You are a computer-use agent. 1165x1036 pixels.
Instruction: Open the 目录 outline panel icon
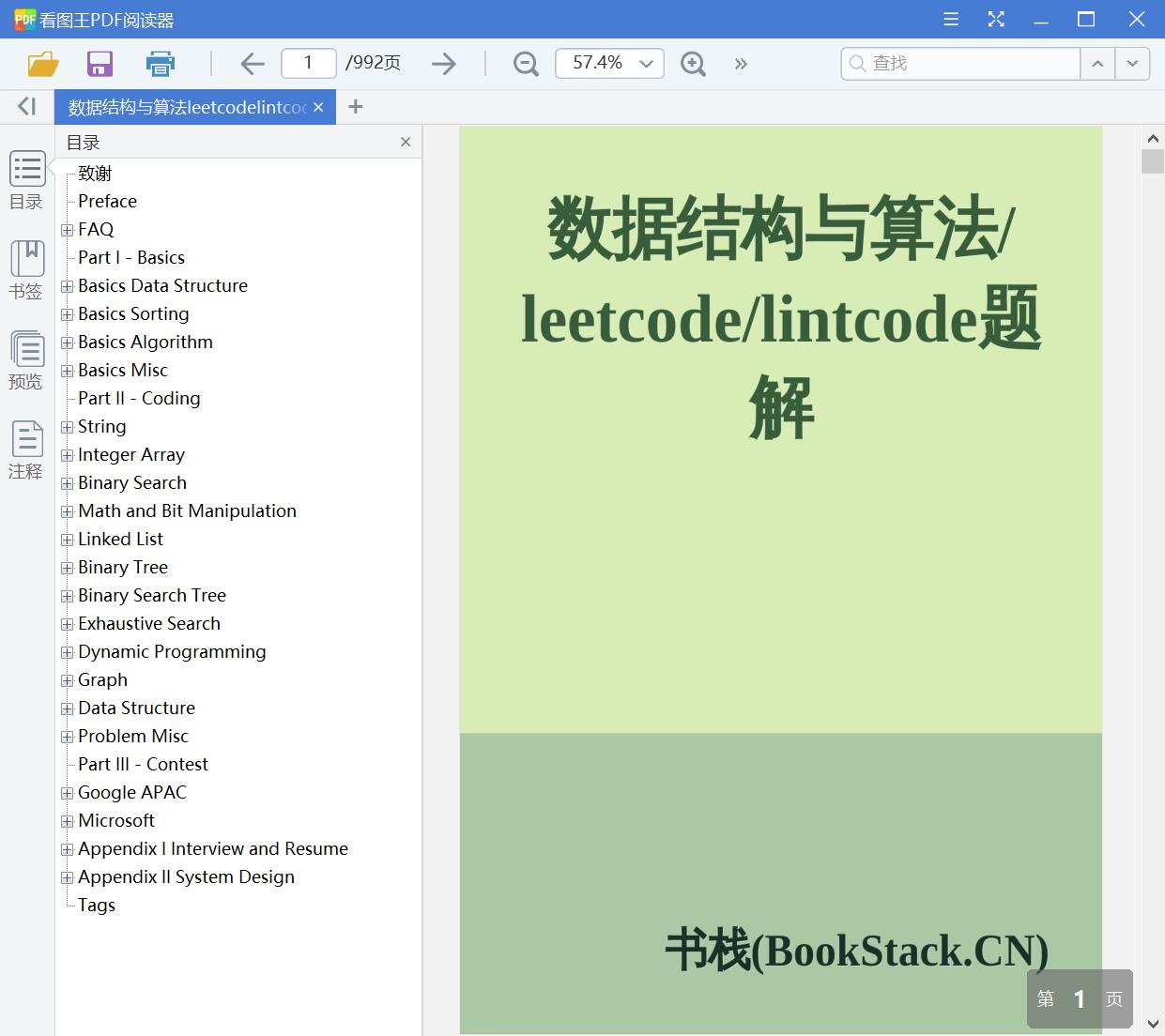pos(26,181)
